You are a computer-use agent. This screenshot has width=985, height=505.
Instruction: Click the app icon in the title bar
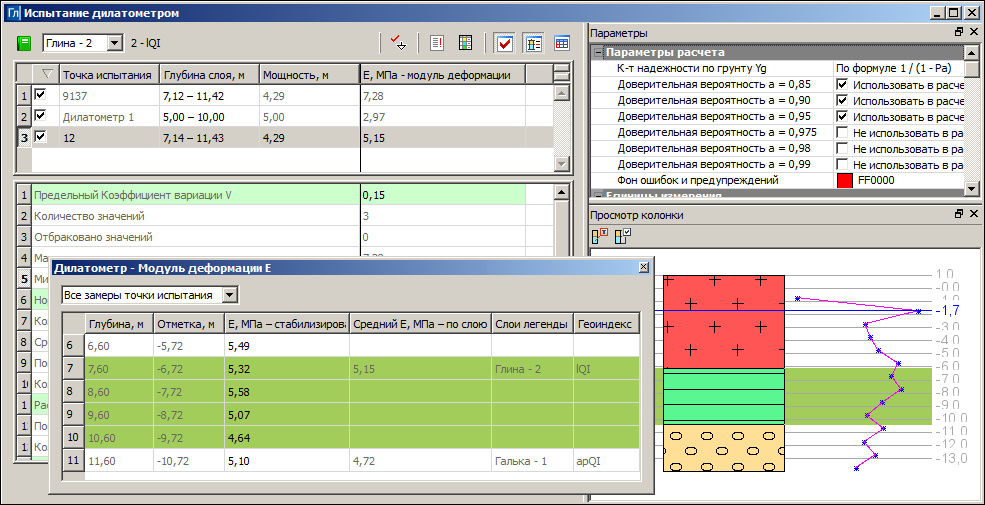point(13,12)
